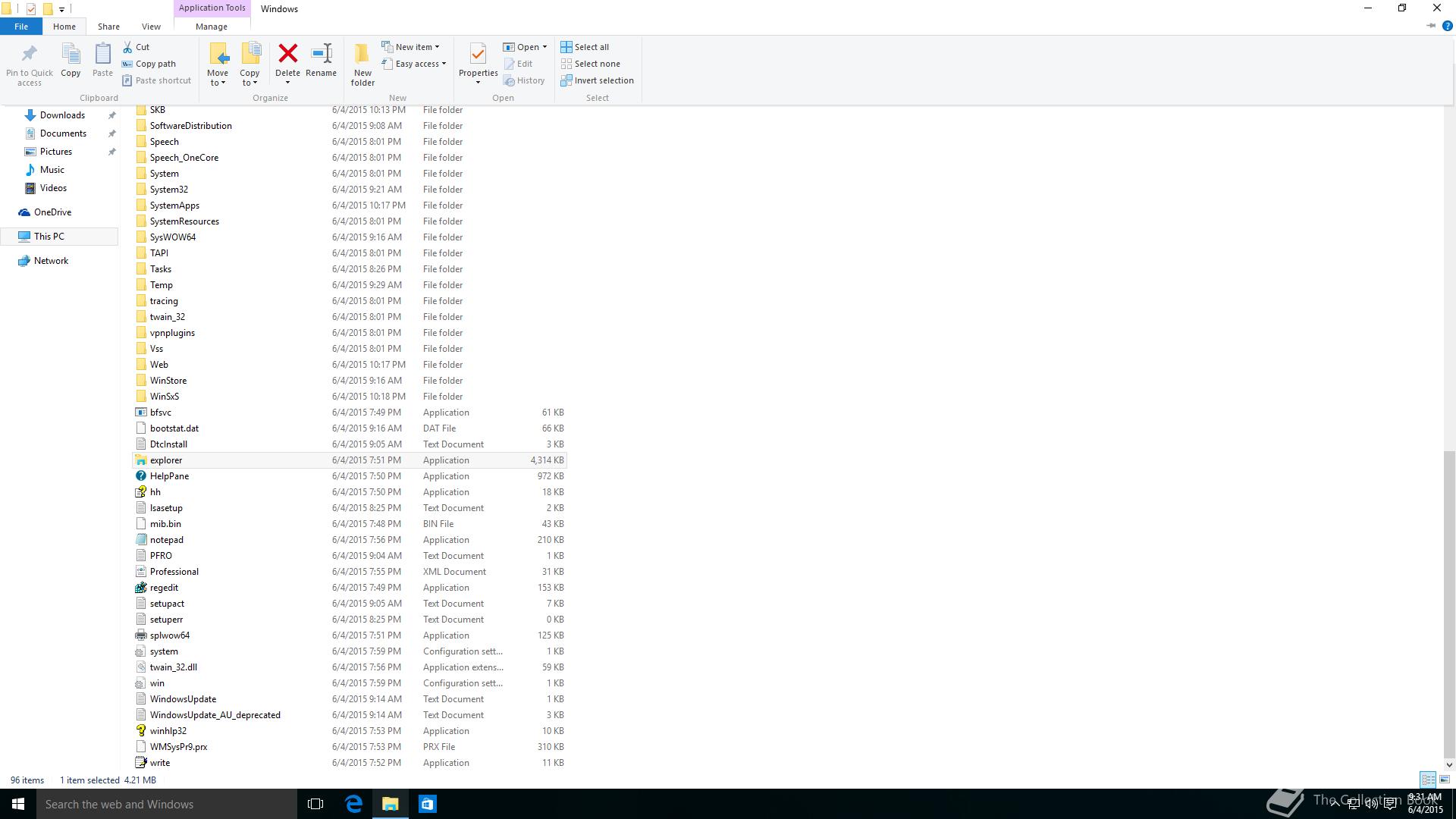The width and height of the screenshot is (1456, 819).
Task: Click File Explorer taskbar icon
Action: (x=390, y=804)
